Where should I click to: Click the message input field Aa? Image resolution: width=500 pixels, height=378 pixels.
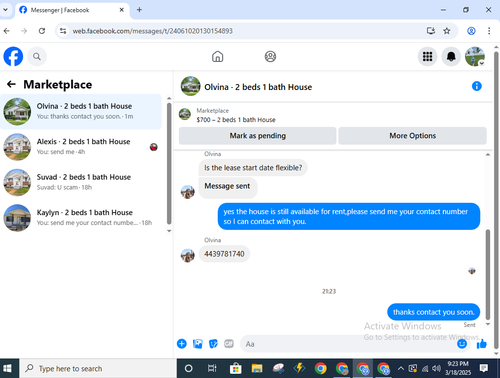tap(347, 344)
